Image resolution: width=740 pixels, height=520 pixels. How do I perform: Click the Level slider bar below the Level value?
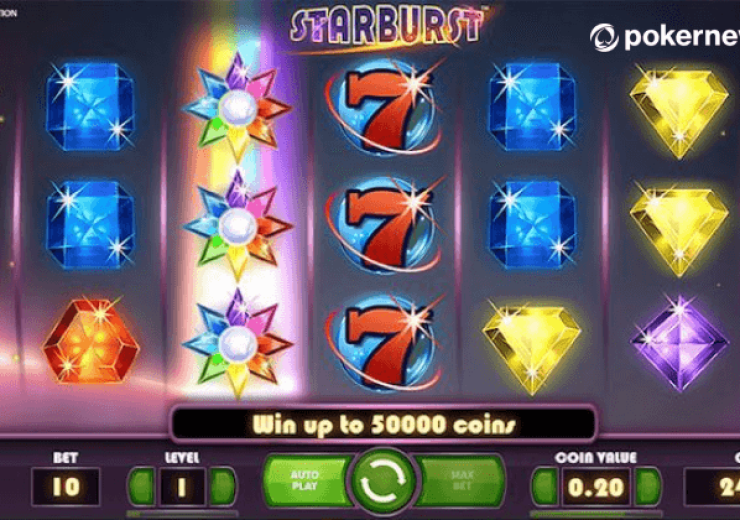[182, 513]
